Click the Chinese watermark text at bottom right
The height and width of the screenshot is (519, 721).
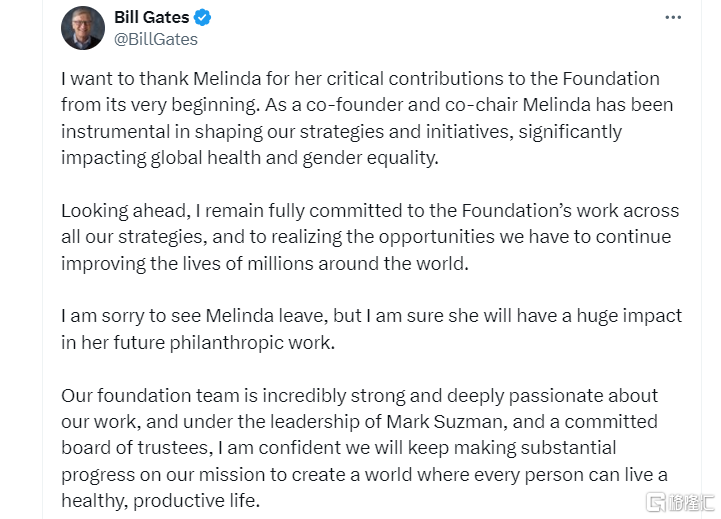pos(692,500)
